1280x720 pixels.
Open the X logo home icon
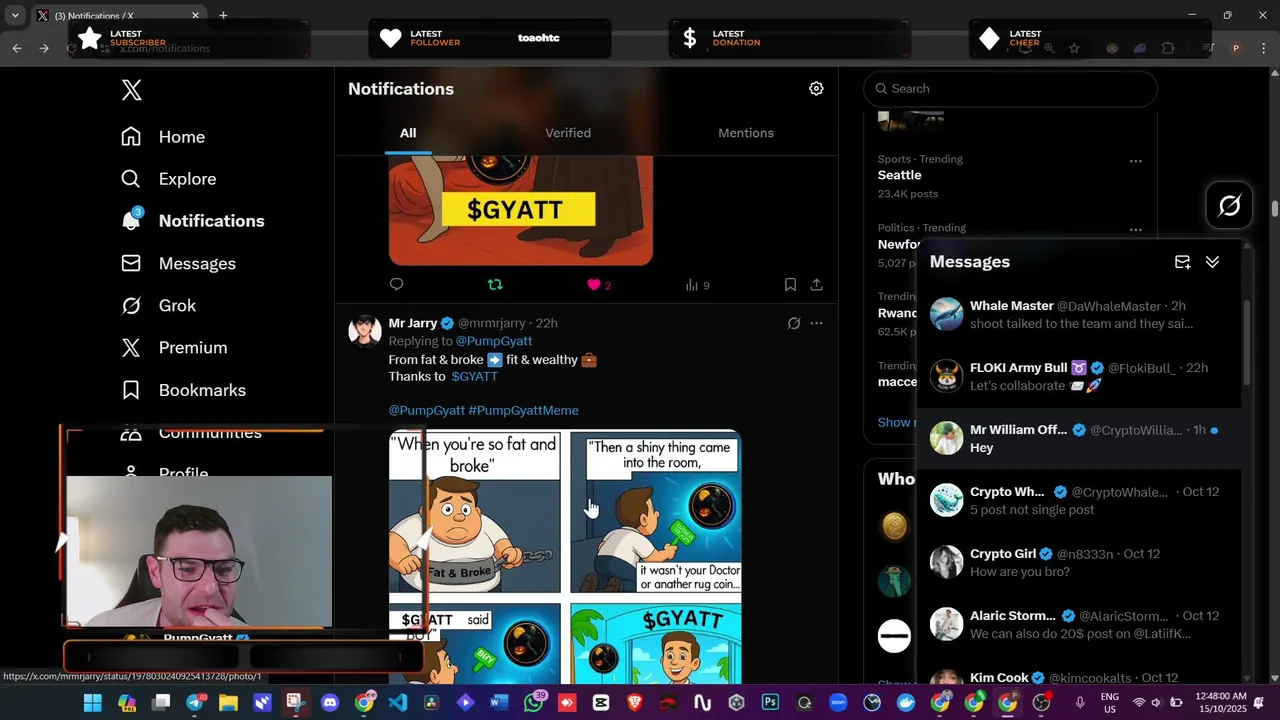pyautogui.click(x=131, y=90)
